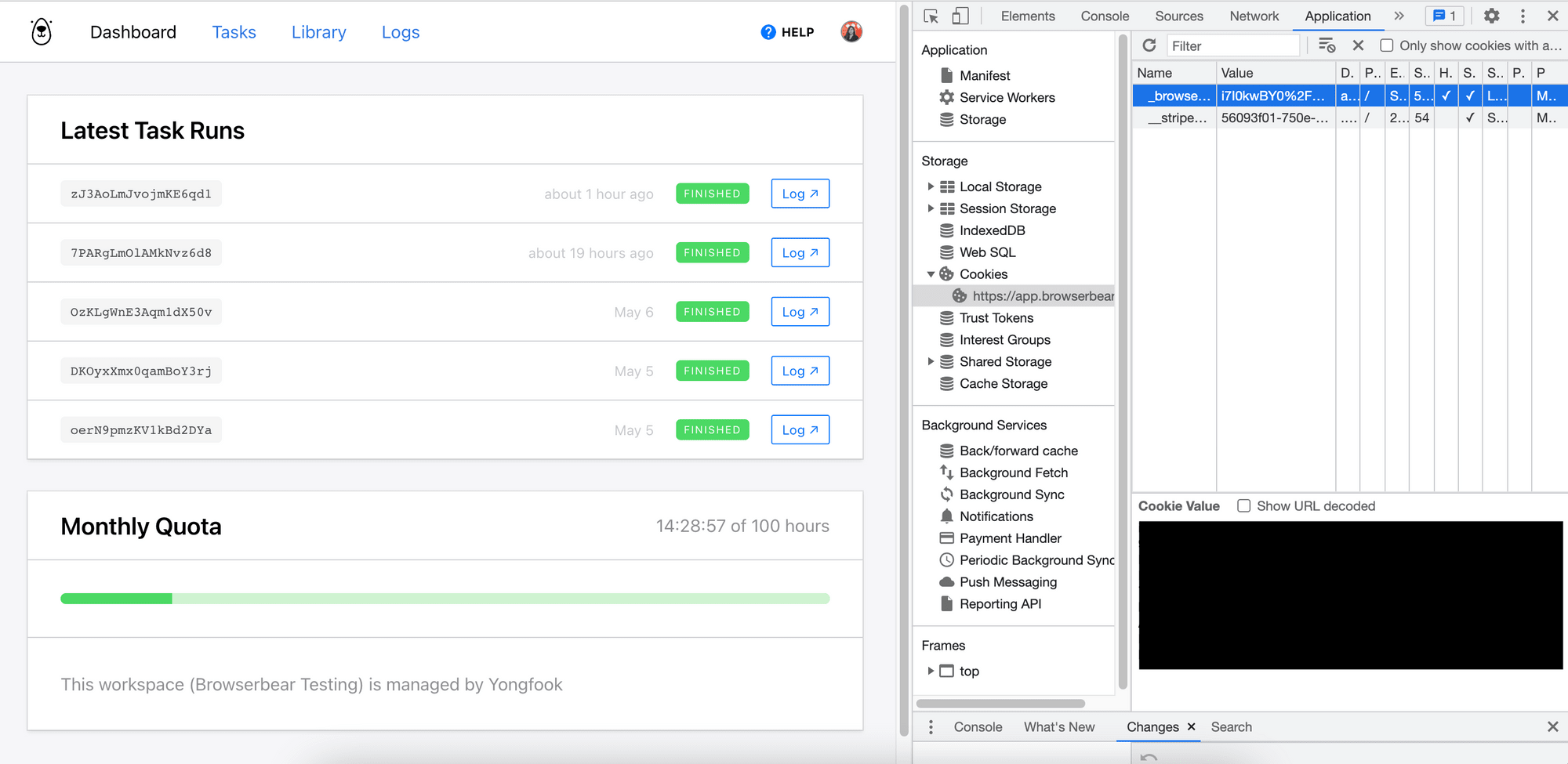Image resolution: width=1568 pixels, height=764 pixels.
Task: Click the Browserbear bear logo
Action: (41, 31)
